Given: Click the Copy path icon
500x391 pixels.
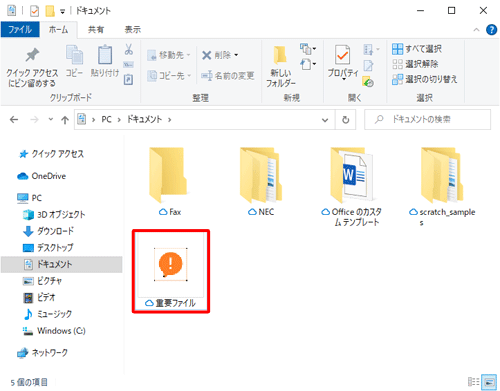Looking at the screenshot, I should [x=129, y=65].
